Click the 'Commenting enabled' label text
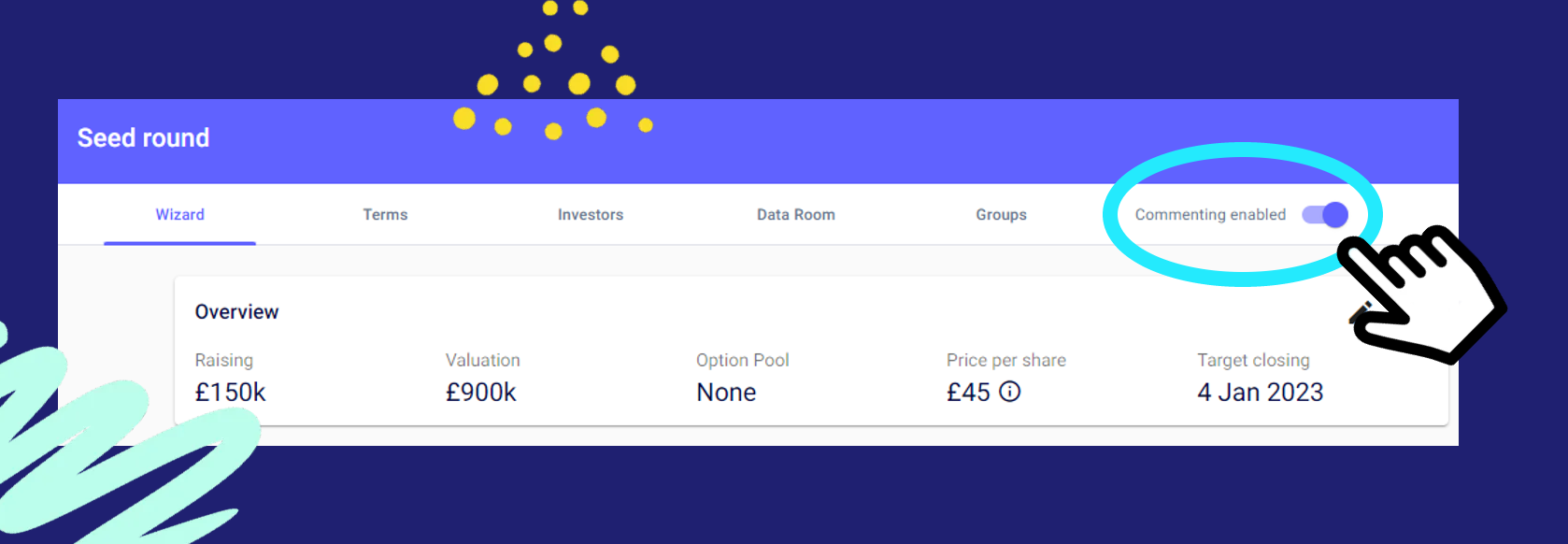The height and width of the screenshot is (544, 1568). 1210,215
